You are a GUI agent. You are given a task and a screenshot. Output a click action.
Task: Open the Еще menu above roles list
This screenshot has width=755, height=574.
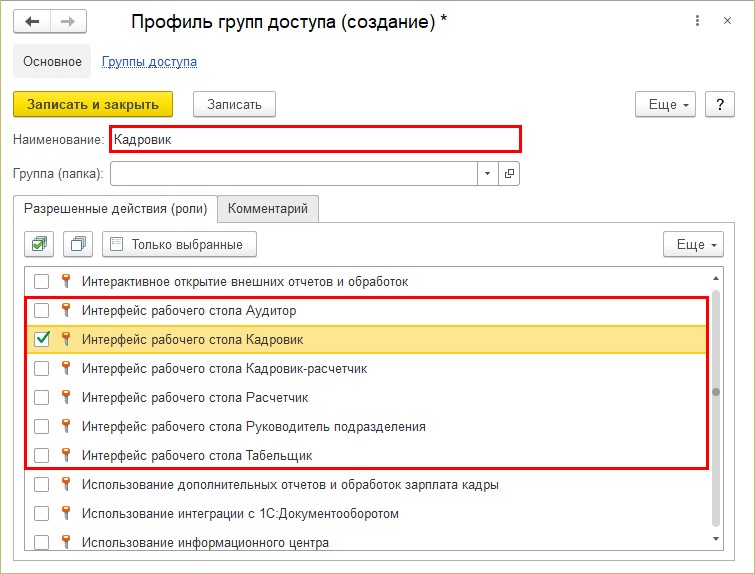[x=693, y=244]
